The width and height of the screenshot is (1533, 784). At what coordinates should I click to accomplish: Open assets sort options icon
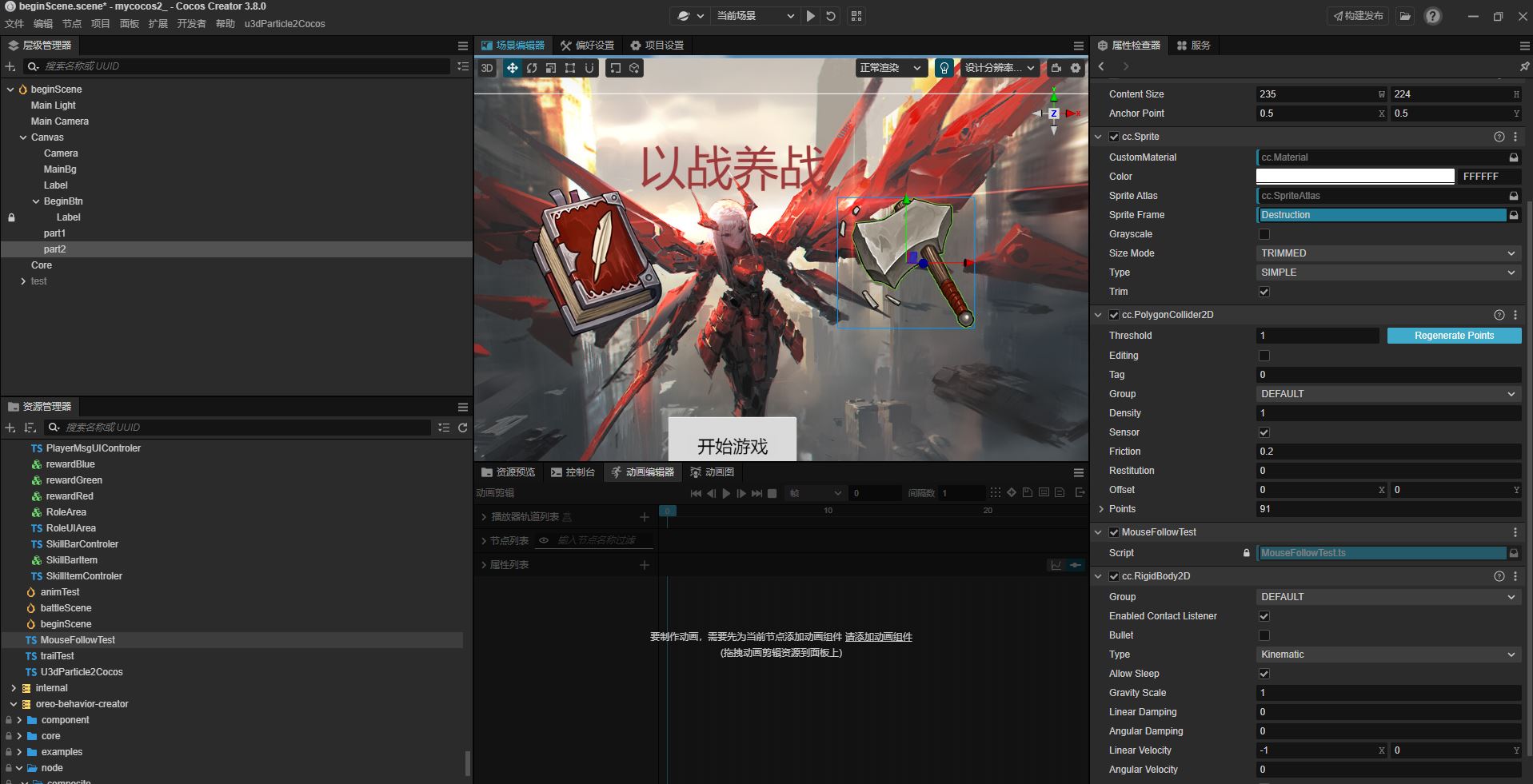(30, 428)
